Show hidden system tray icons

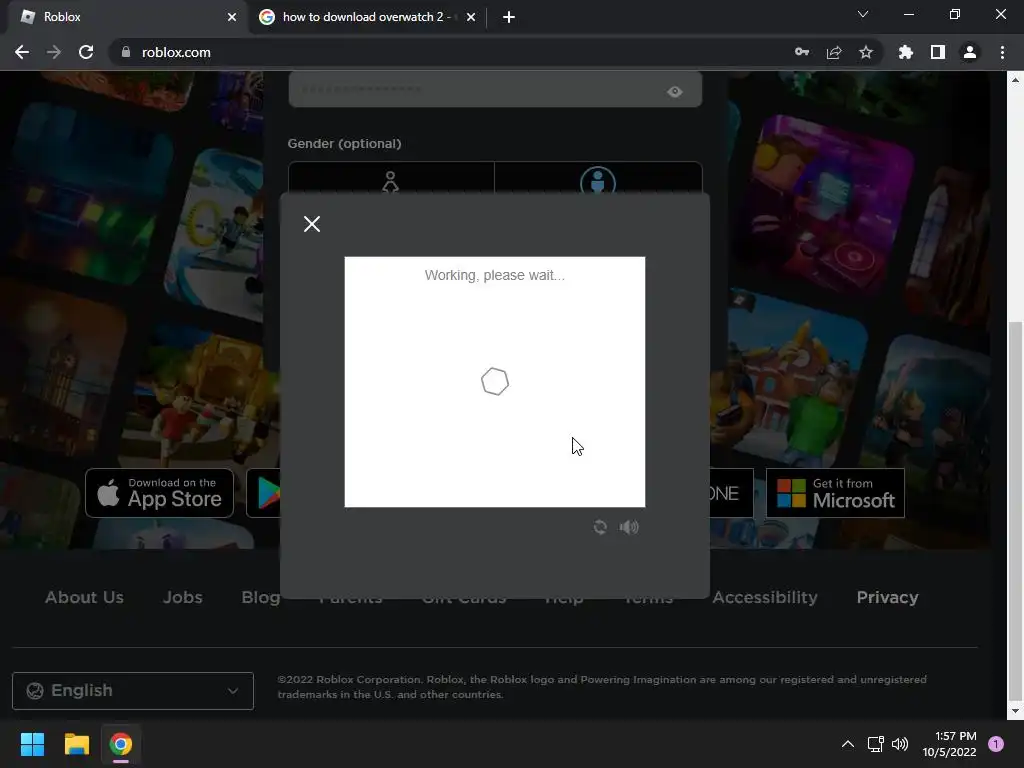pyautogui.click(x=848, y=744)
